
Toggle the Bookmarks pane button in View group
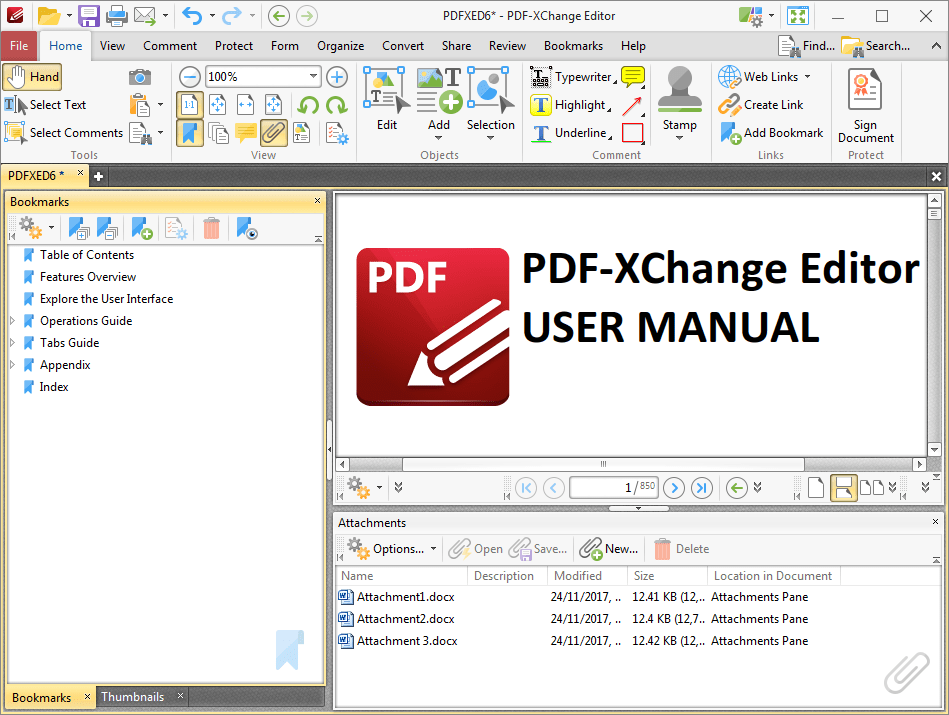(189, 133)
